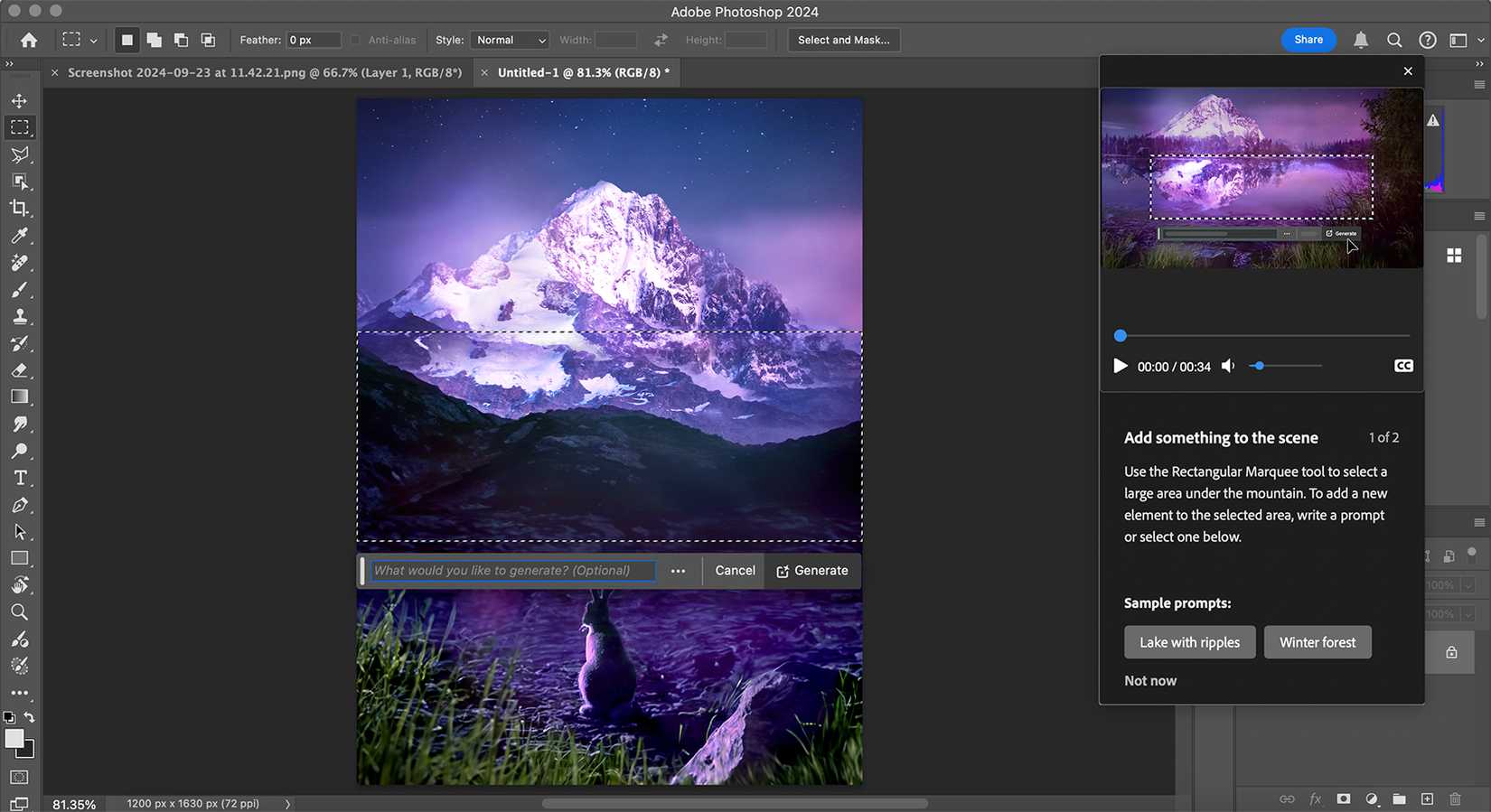This screenshot has height=812, width=1491.
Task: Select the Crop tool
Action: 19,209
